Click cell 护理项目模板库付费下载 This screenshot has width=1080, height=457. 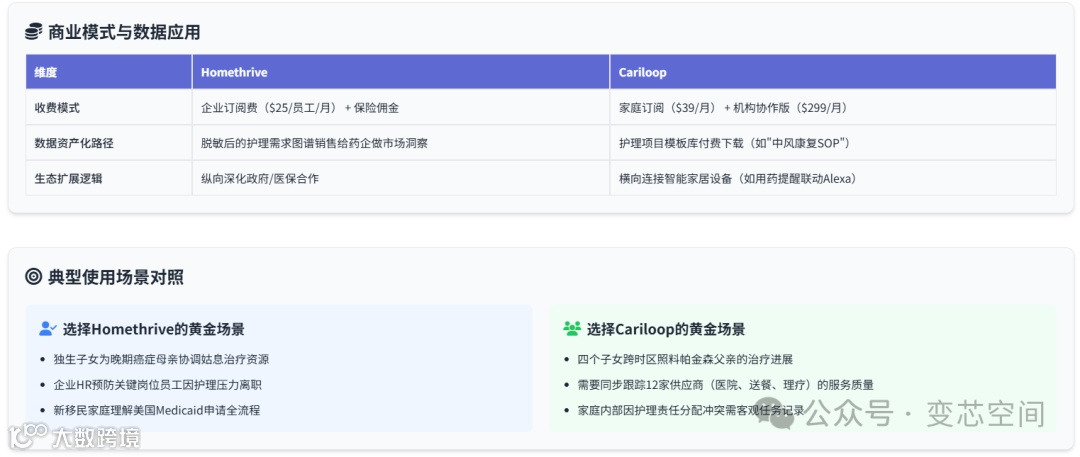pos(833,143)
